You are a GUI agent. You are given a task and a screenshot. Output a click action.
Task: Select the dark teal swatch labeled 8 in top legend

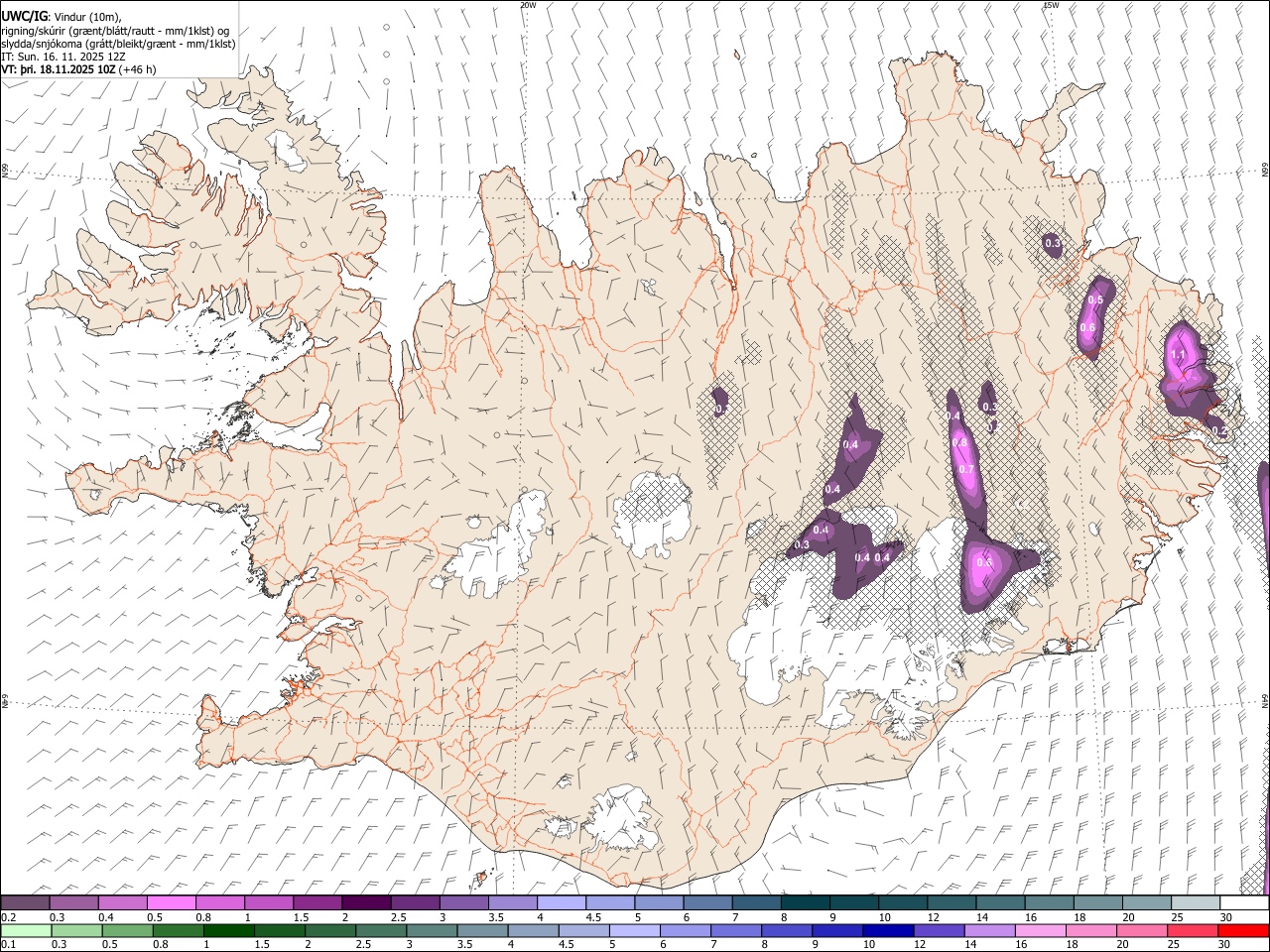806,903
